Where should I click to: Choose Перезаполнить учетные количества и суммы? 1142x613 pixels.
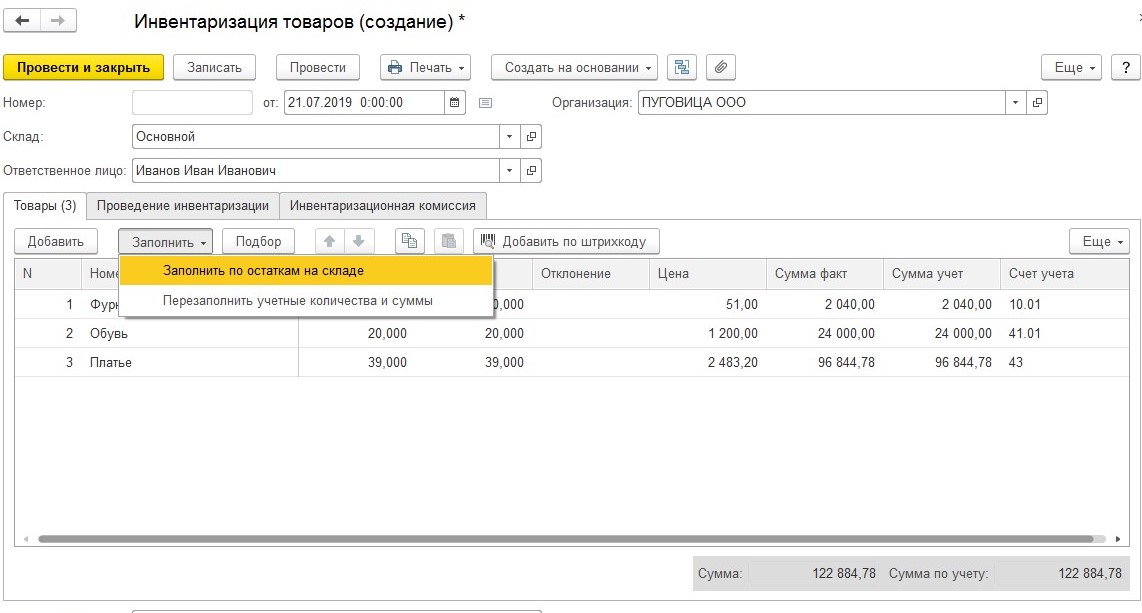click(298, 301)
